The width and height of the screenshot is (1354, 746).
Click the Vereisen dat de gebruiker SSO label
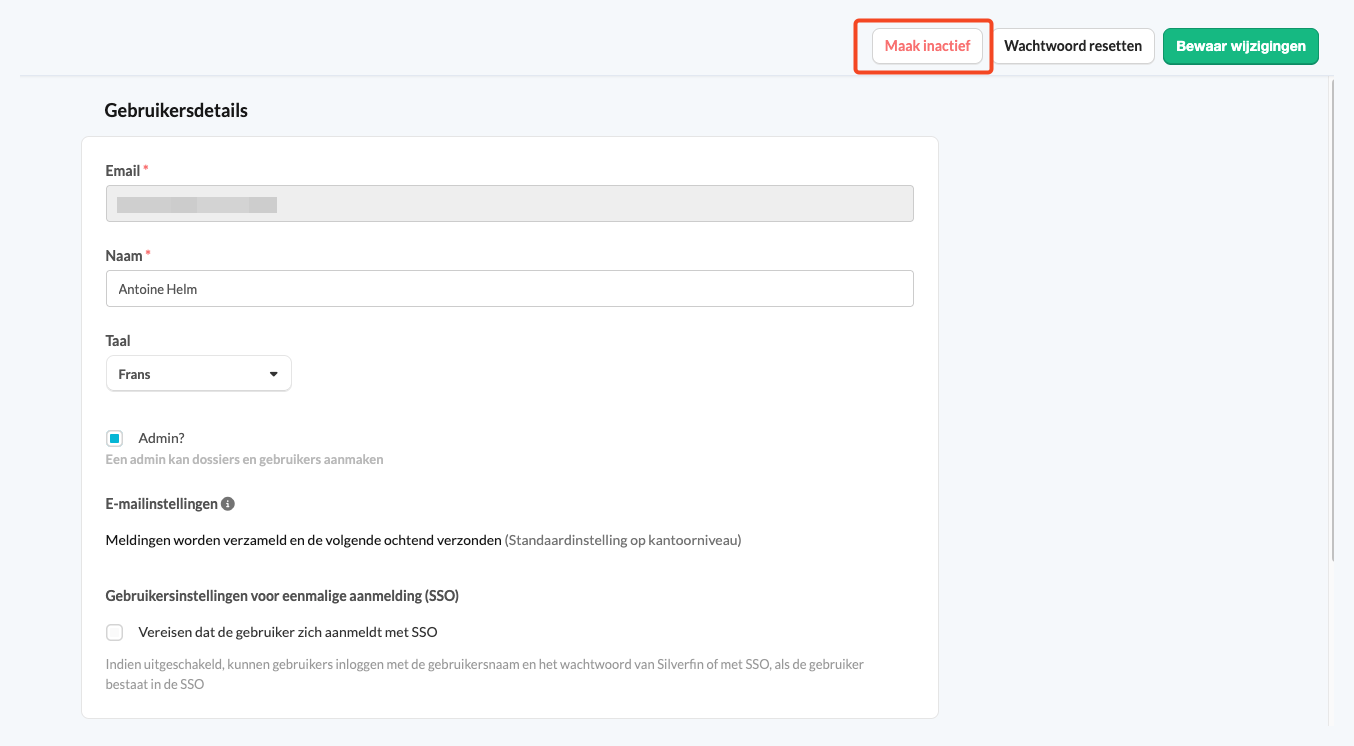click(288, 632)
